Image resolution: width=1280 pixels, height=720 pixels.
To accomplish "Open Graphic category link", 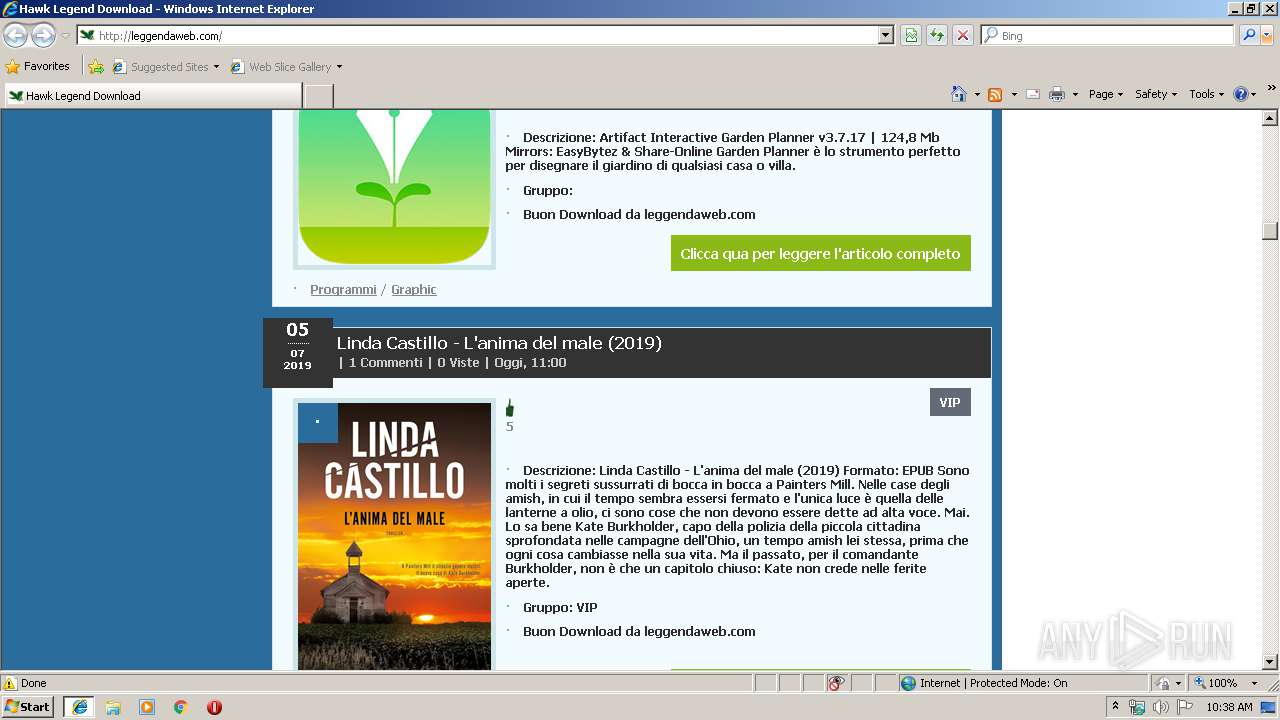I will point(414,289).
